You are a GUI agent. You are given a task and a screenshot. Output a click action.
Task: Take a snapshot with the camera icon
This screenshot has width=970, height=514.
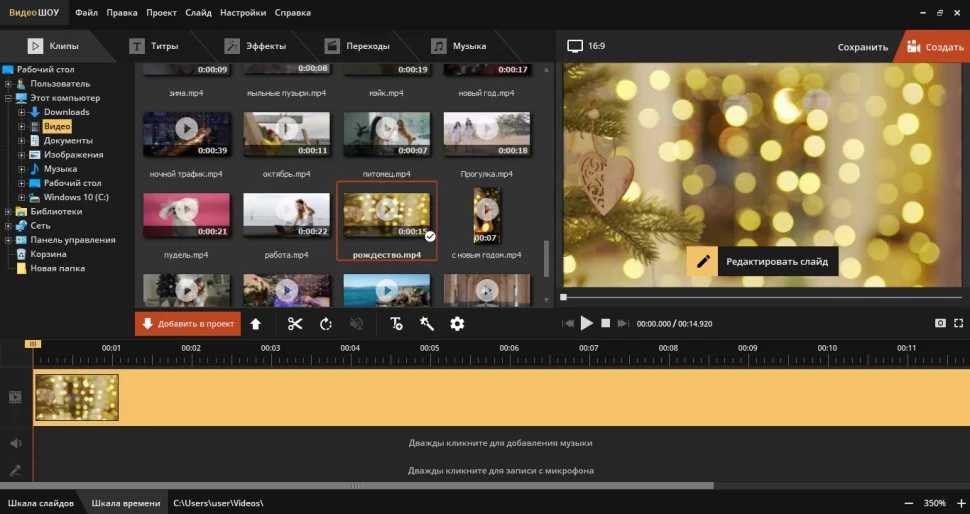(x=940, y=324)
